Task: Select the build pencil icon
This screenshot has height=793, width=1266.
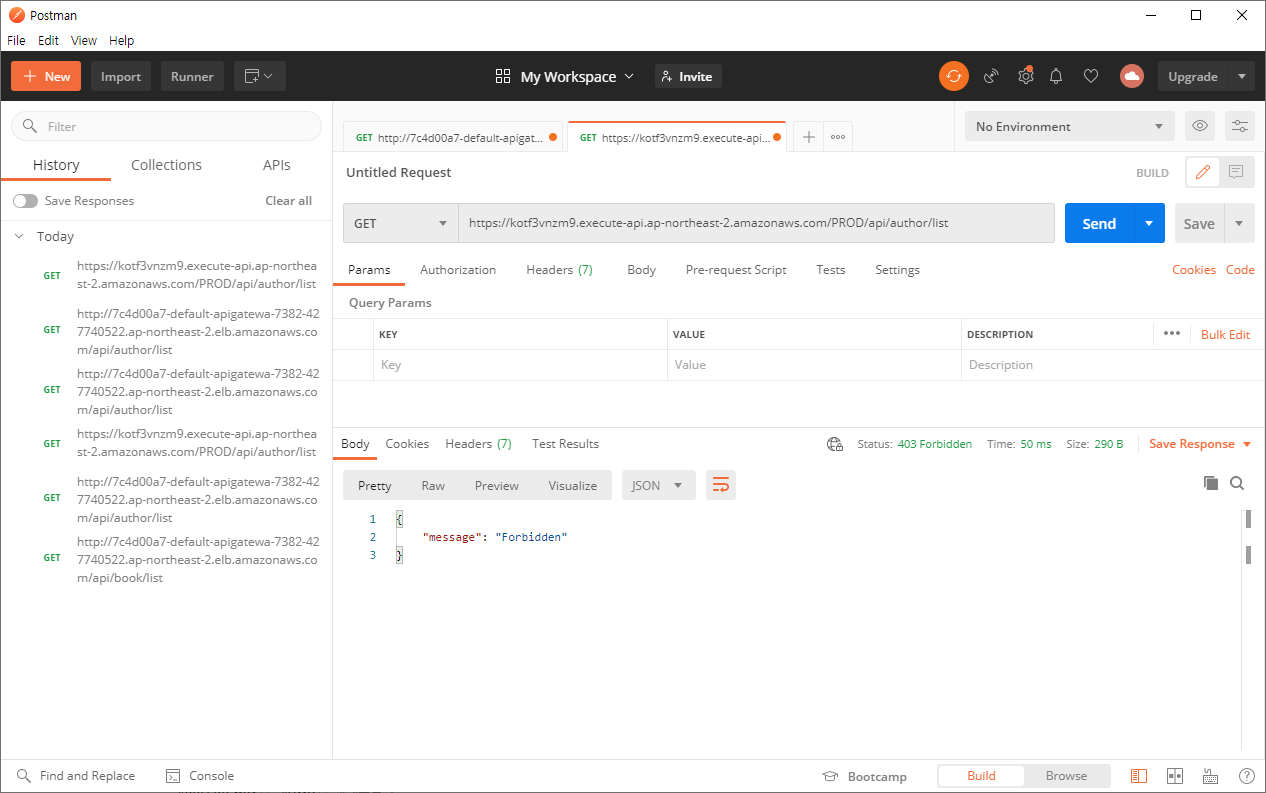Action: (1203, 172)
